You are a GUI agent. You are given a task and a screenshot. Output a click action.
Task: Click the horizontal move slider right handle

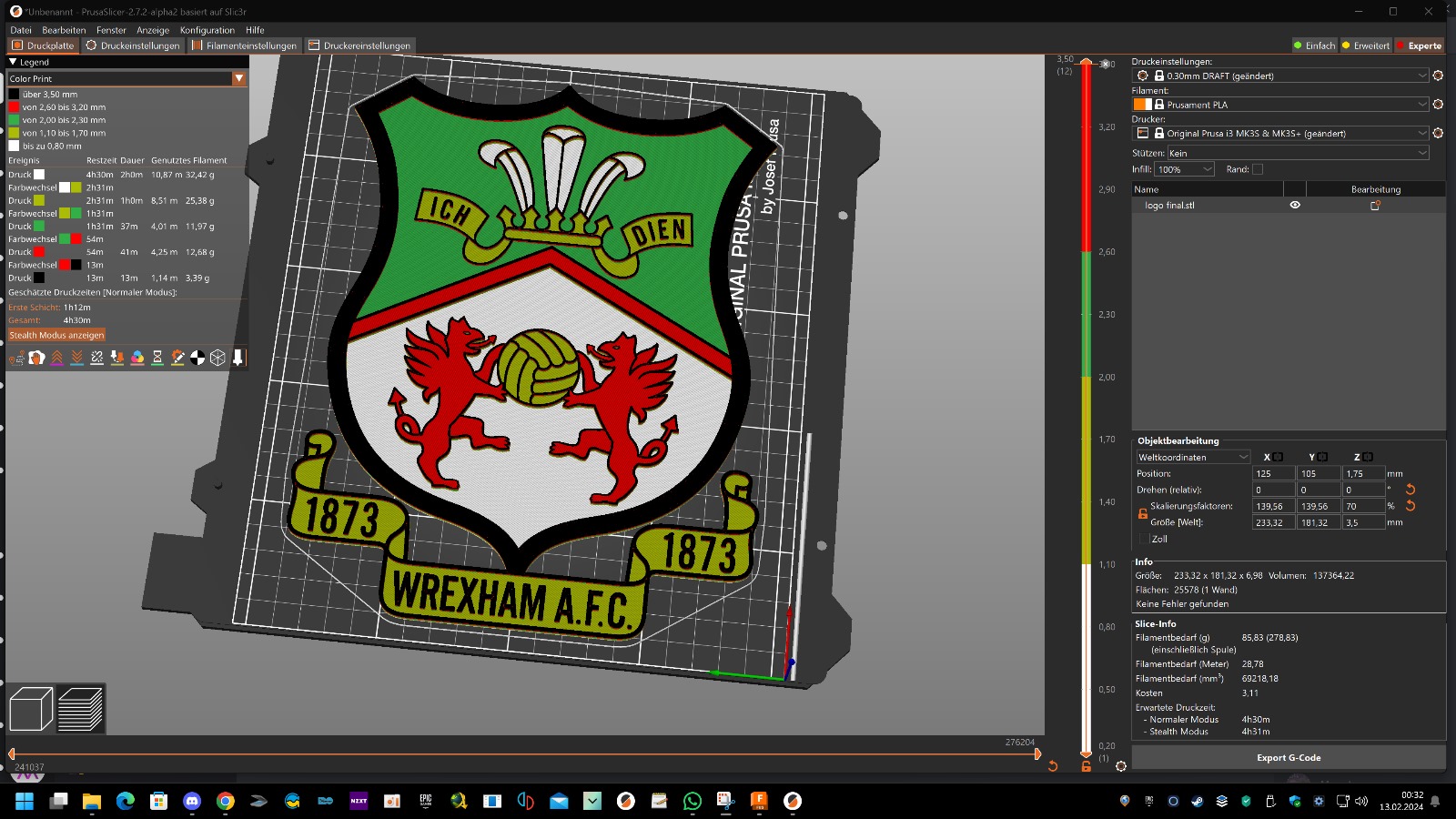(x=1037, y=753)
